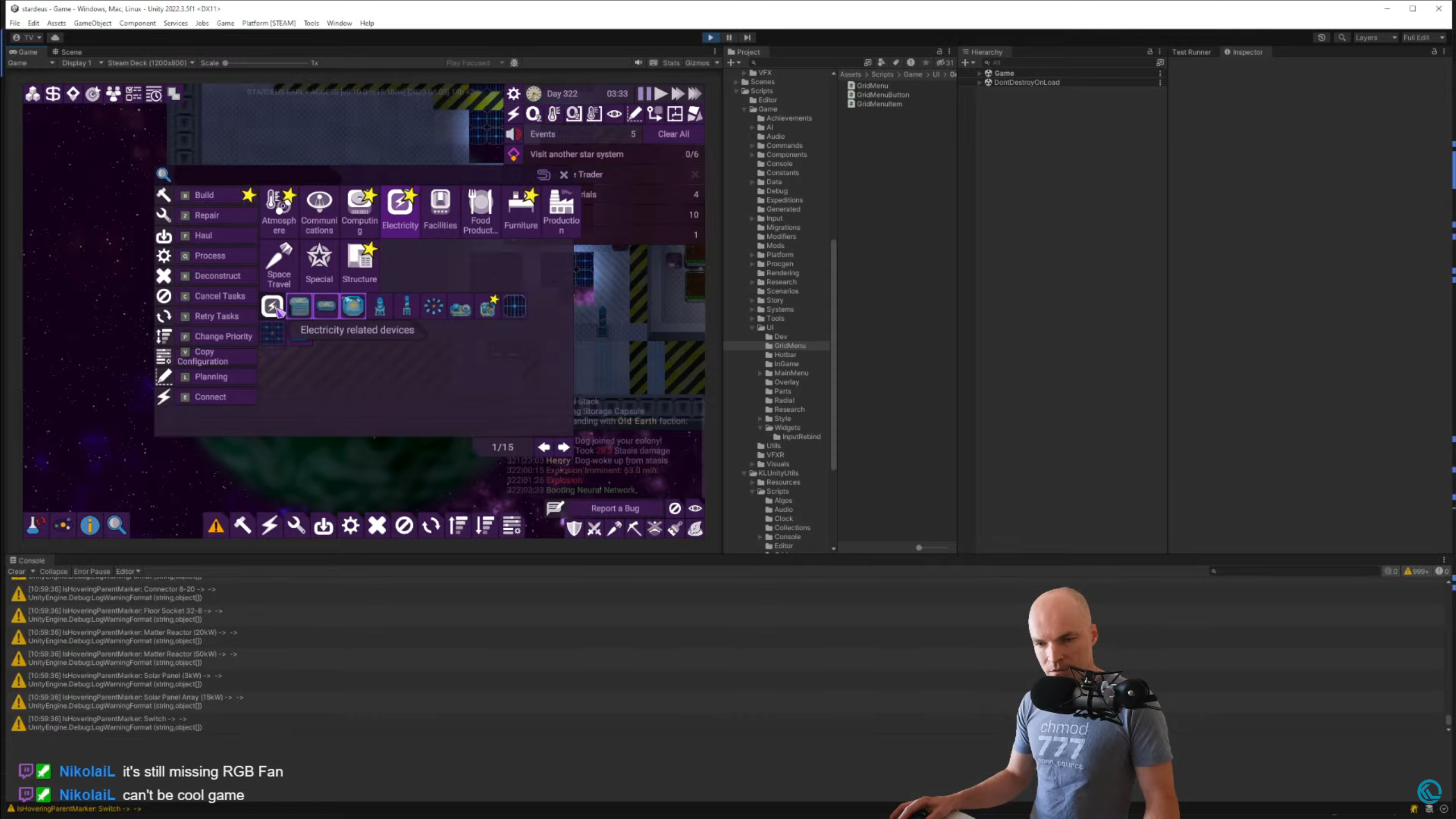Click the magnifier search icon above Build
The image size is (1456, 819).
point(163,175)
